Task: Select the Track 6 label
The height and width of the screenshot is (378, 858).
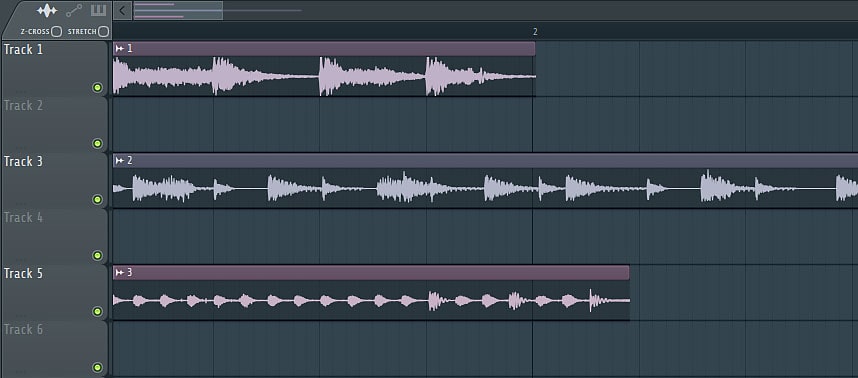Action: (23, 330)
